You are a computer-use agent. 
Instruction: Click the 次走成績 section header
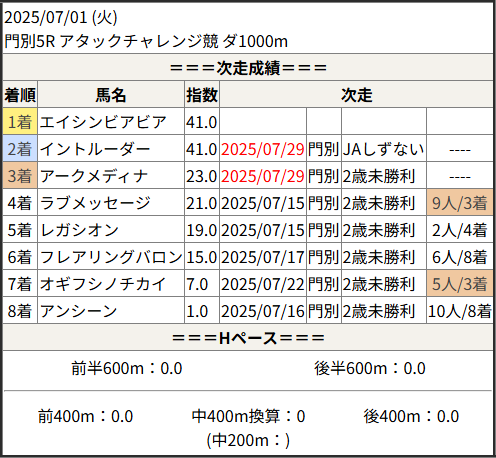click(x=248, y=68)
